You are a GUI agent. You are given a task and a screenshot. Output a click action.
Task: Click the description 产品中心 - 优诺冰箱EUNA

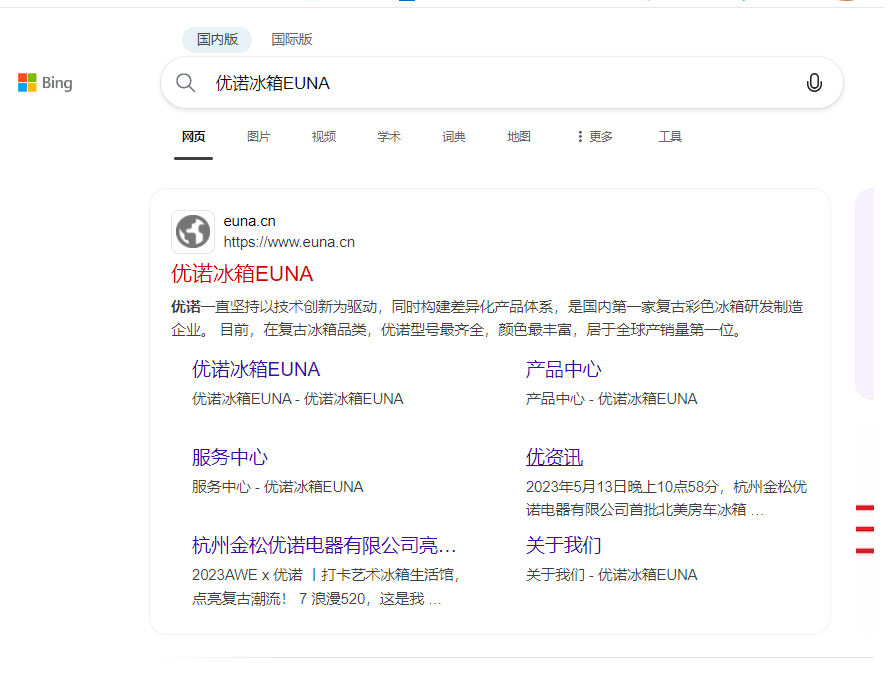611,399
